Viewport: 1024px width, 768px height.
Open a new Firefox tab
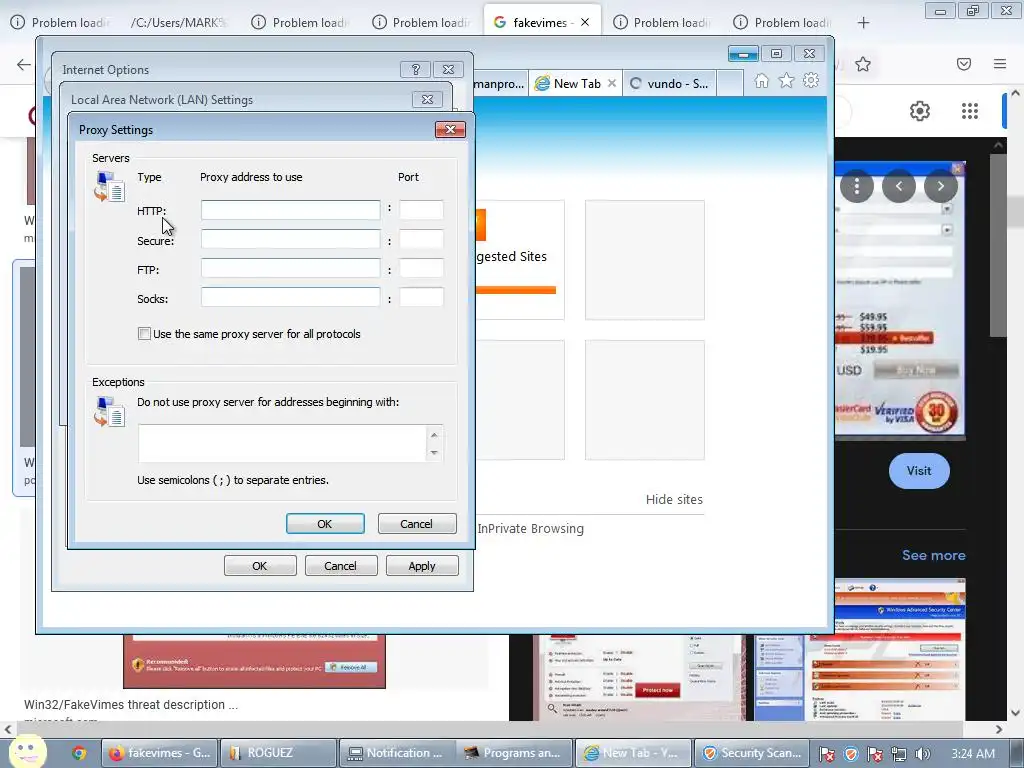coord(863,23)
